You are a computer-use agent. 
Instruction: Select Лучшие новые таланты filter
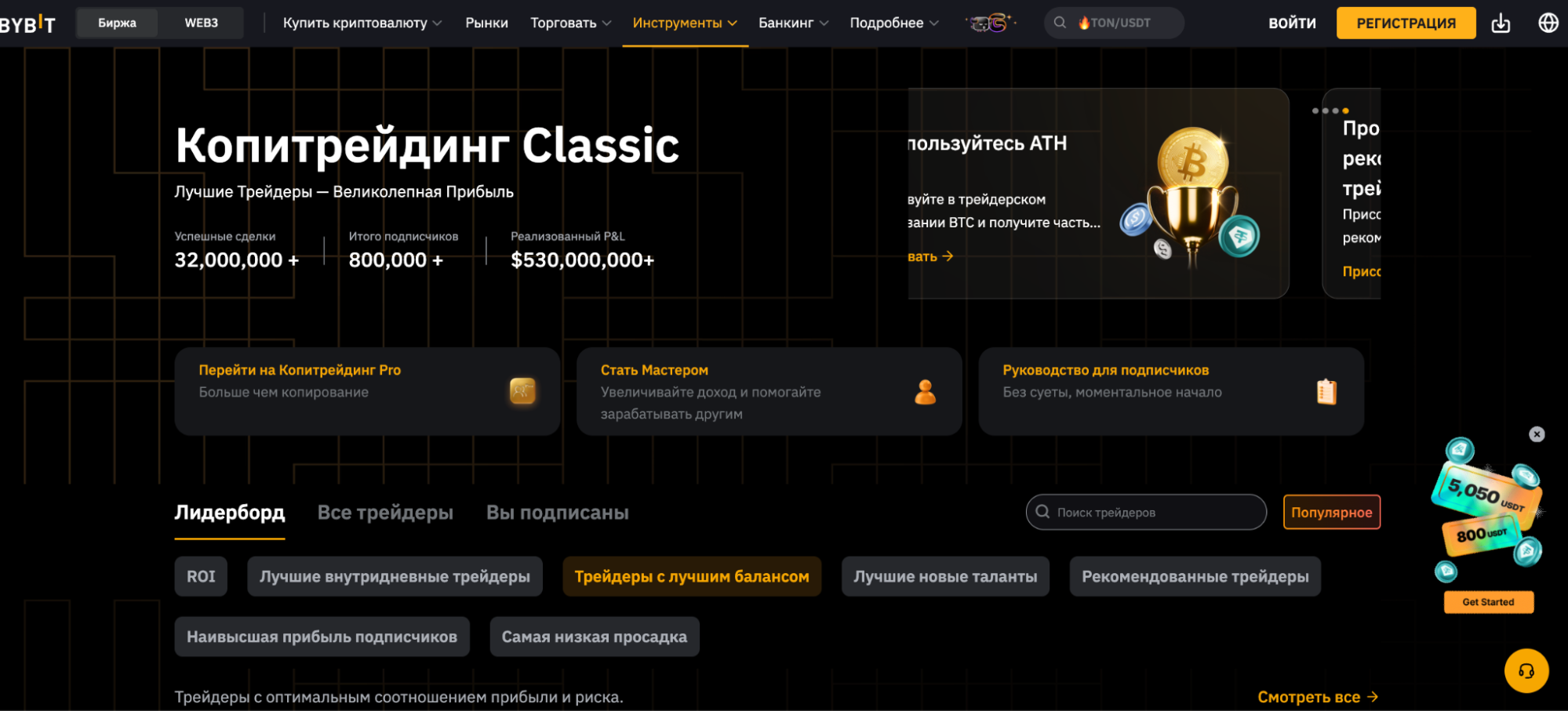click(945, 577)
